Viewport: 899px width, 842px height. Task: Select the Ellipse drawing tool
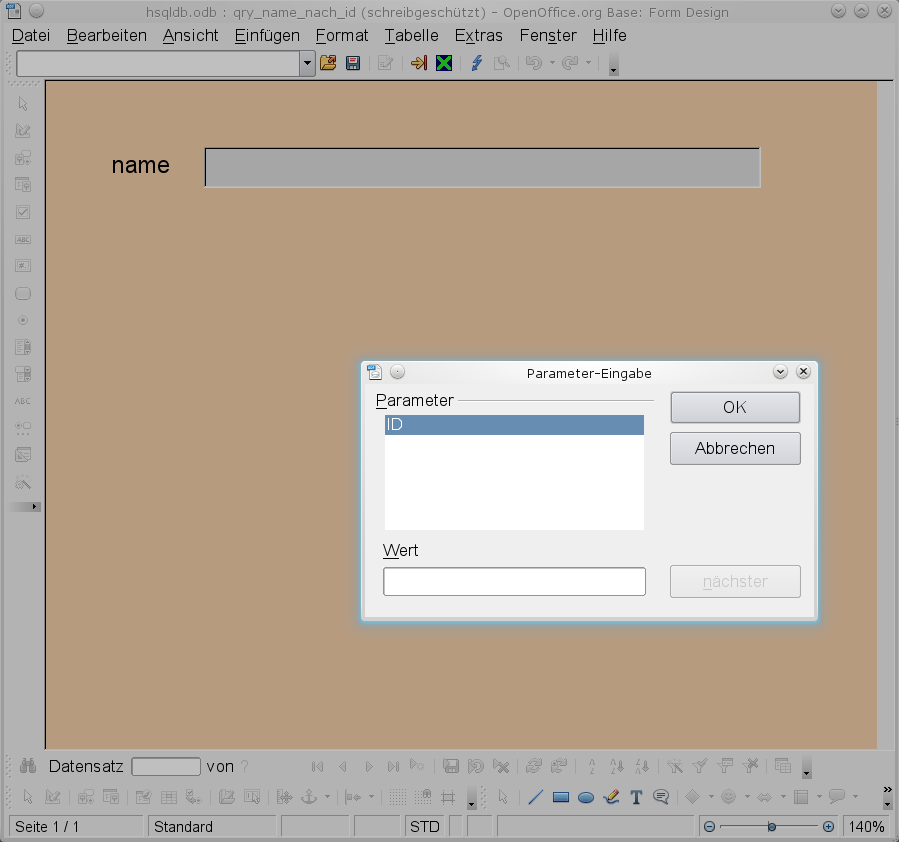click(587, 797)
